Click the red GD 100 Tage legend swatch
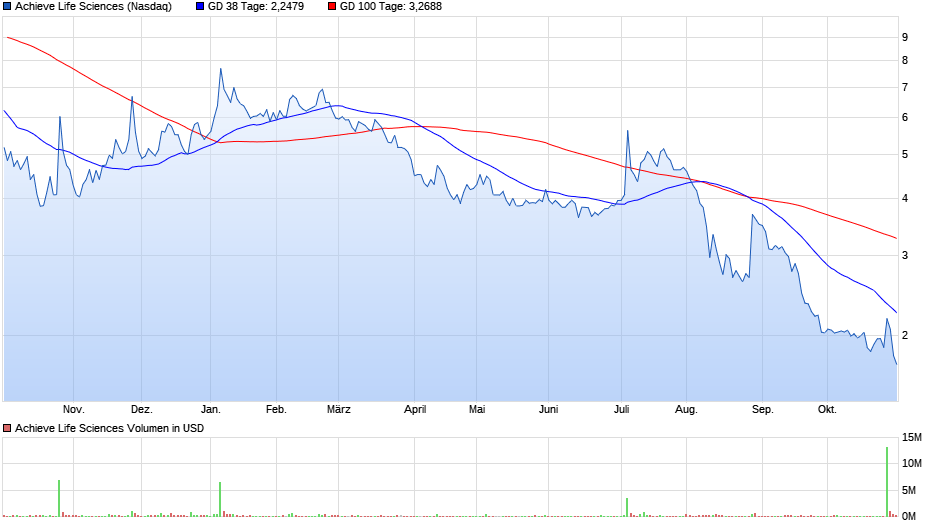The image size is (940, 526). click(332, 7)
